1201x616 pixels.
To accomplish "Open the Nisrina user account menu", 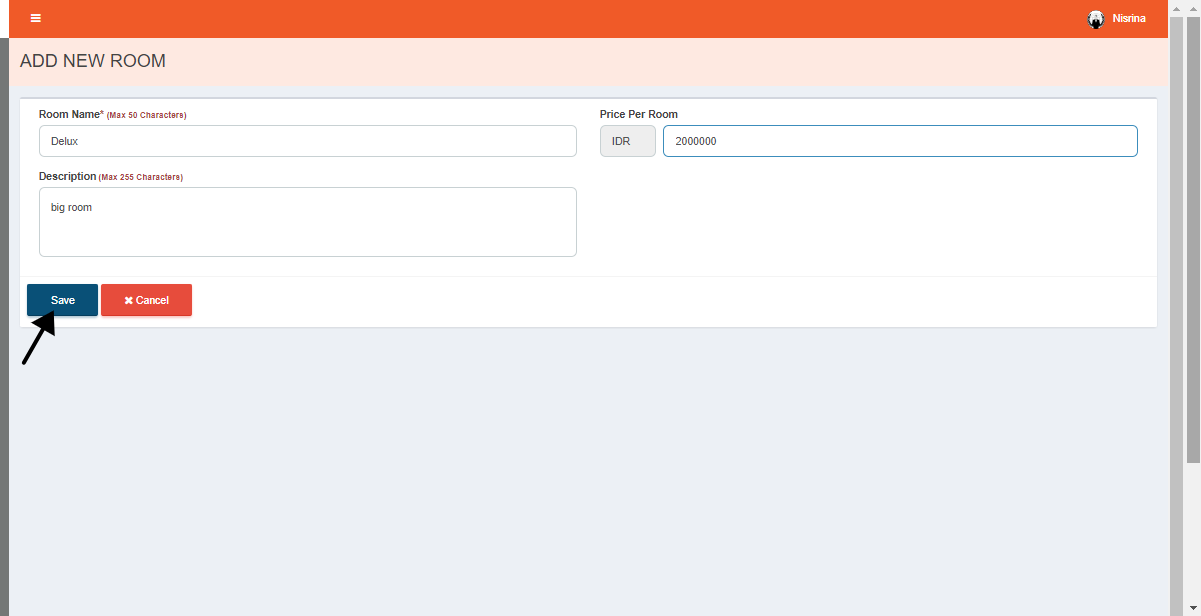I will [1128, 19].
